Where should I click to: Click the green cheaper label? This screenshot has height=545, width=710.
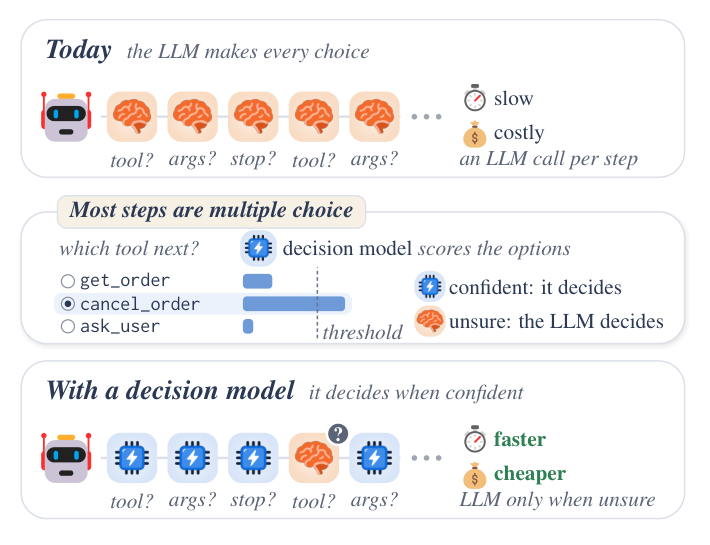(x=530, y=474)
